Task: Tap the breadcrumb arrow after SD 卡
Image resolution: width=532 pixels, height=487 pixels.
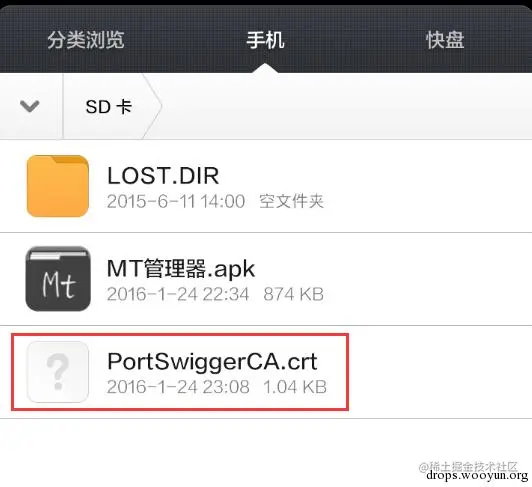Action: point(153,106)
